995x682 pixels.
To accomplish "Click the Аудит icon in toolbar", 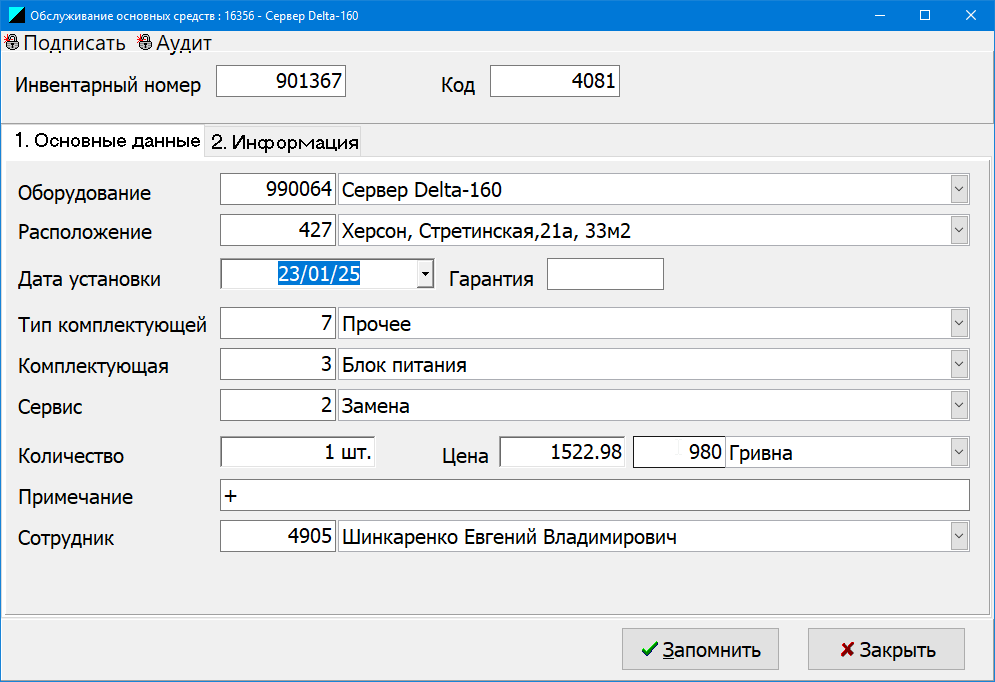I will point(145,43).
